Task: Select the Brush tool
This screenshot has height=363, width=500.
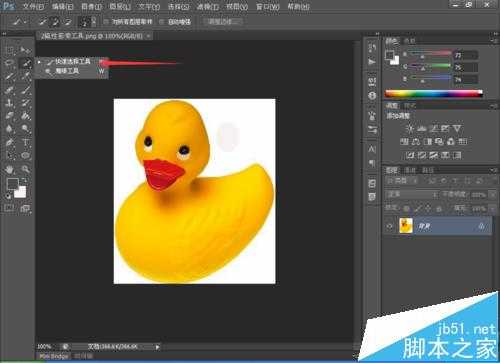Action: pyautogui.click(x=25, y=90)
